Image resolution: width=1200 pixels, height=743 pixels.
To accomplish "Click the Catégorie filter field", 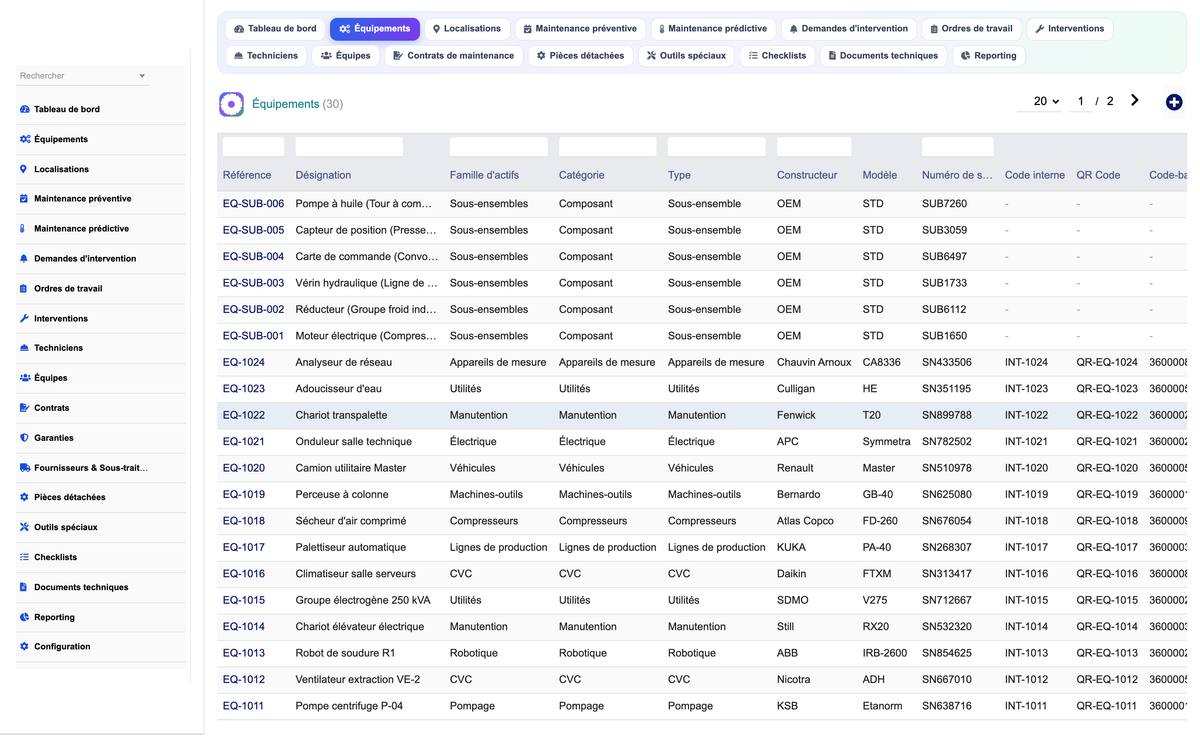I will click(607, 147).
